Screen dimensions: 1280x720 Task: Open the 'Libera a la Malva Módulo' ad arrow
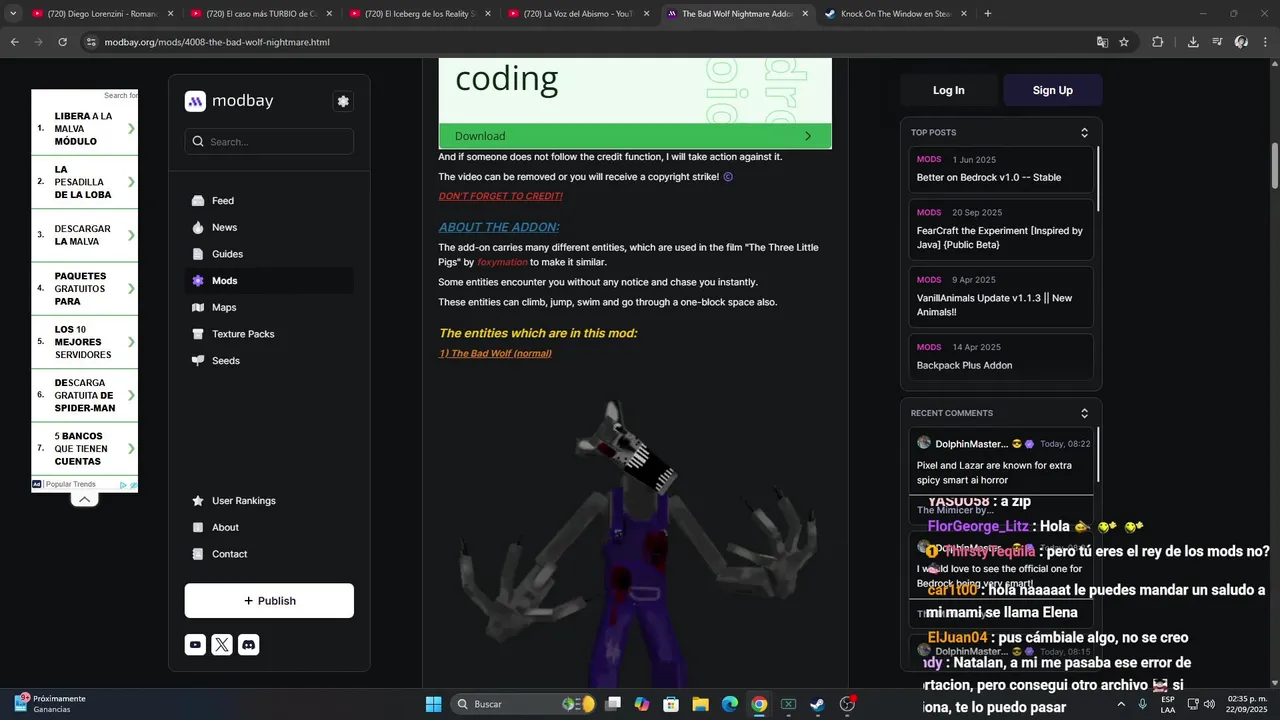point(131,129)
